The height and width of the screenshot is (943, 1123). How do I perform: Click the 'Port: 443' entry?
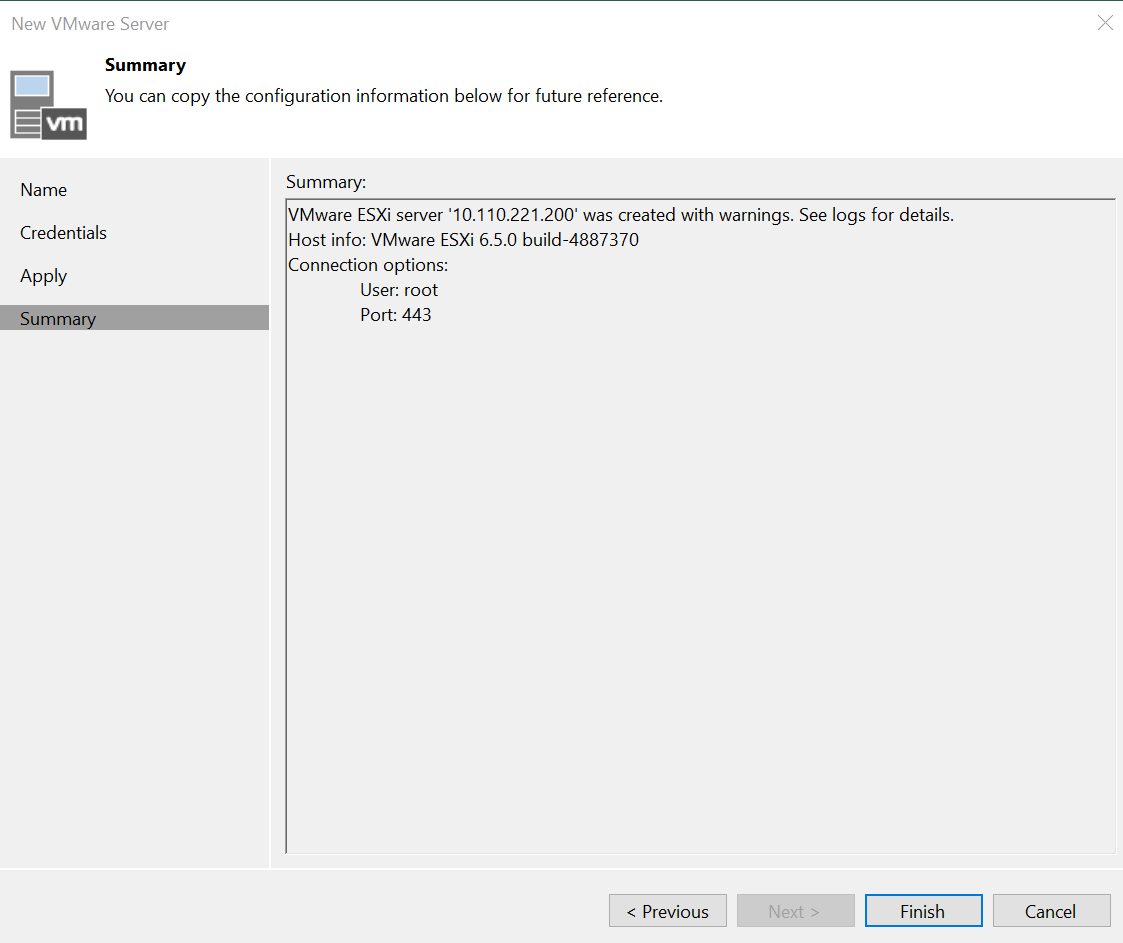tap(396, 315)
